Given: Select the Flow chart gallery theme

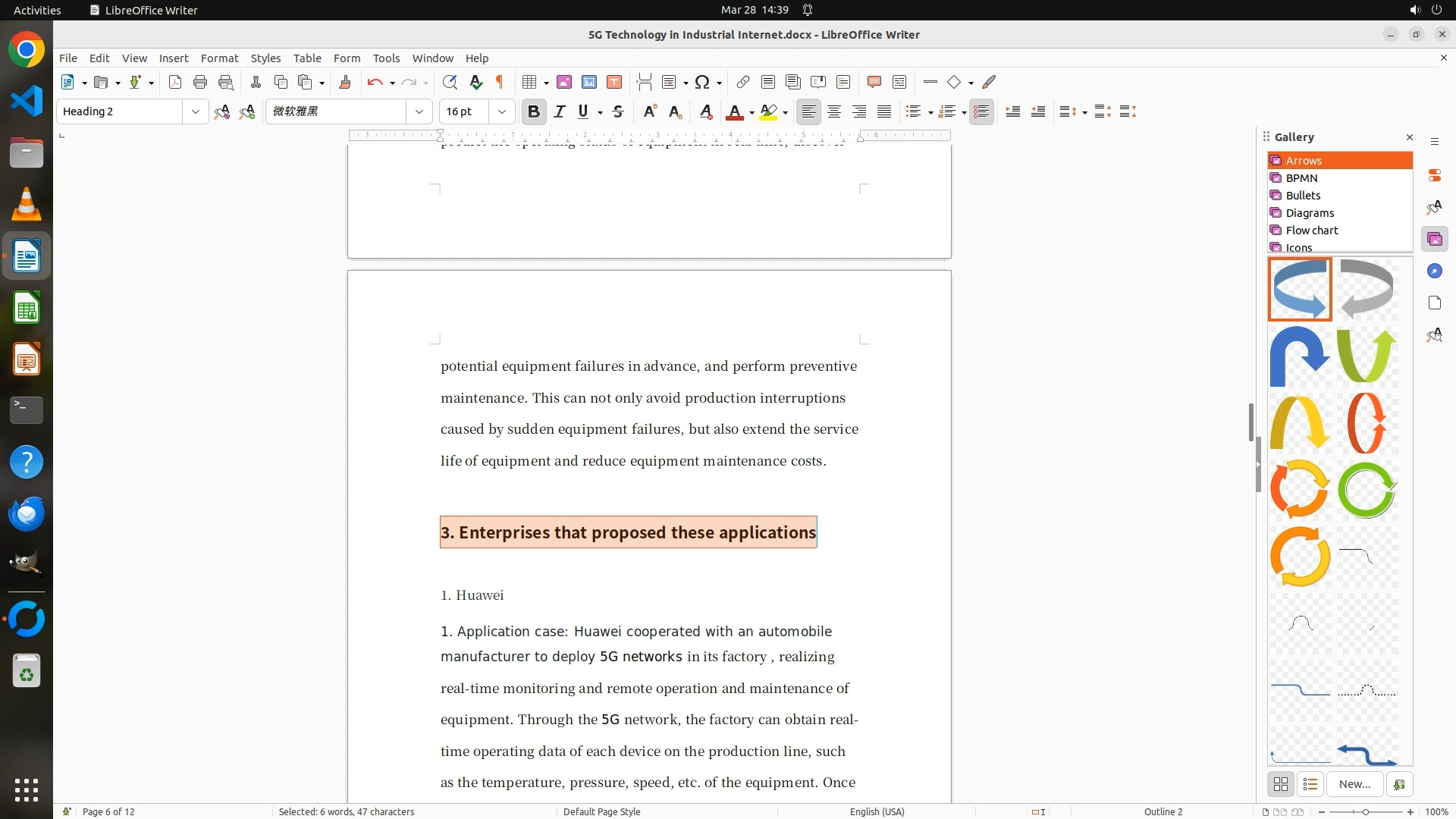Looking at the screenshot, I should coord(1312,230).
